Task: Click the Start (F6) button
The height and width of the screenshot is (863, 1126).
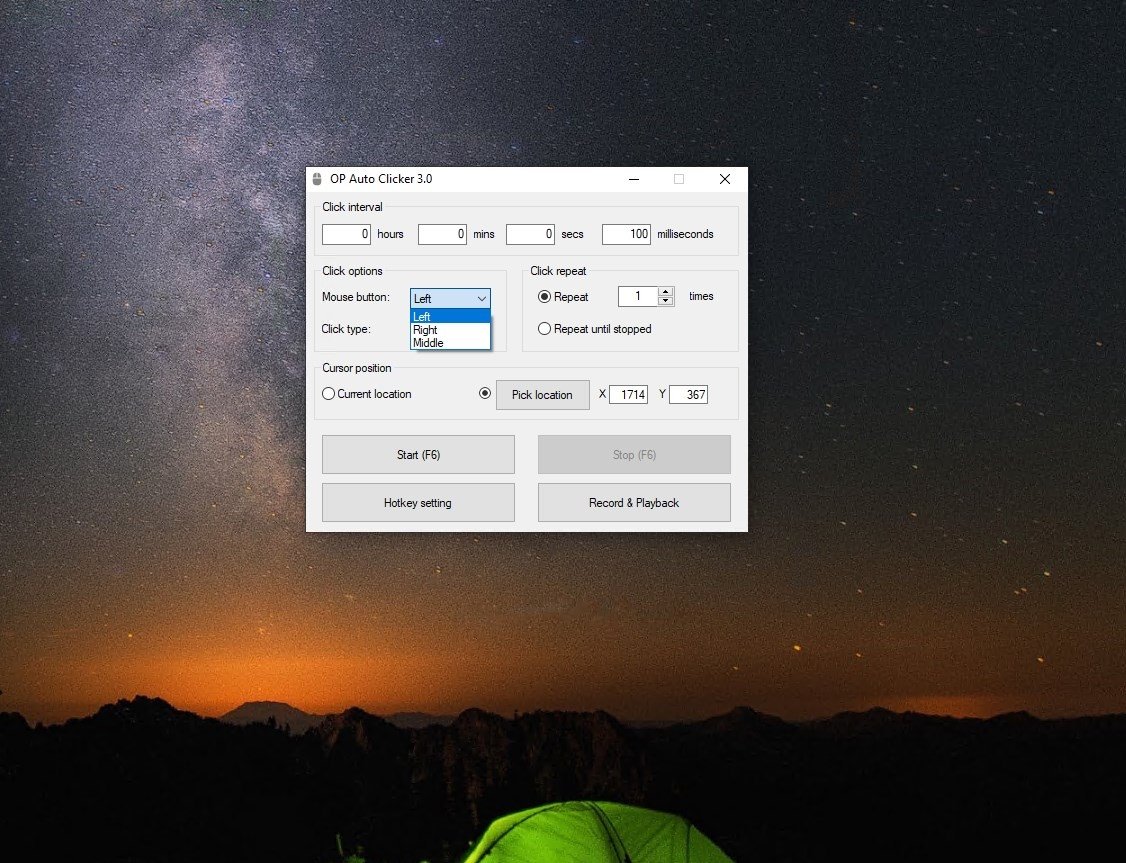Action: [x=418, y=454]
